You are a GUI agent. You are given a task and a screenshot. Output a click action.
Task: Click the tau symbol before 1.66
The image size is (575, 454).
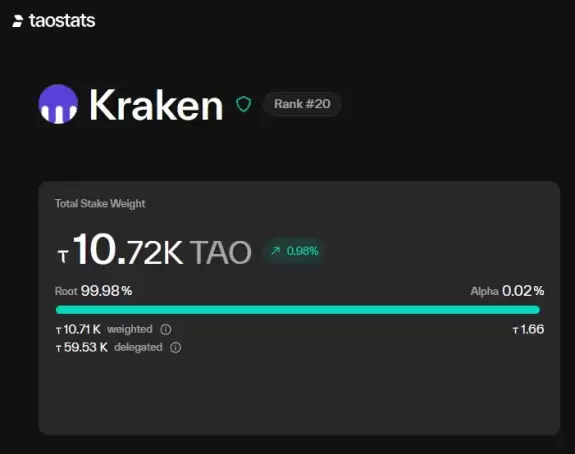[x=516, y=331]
